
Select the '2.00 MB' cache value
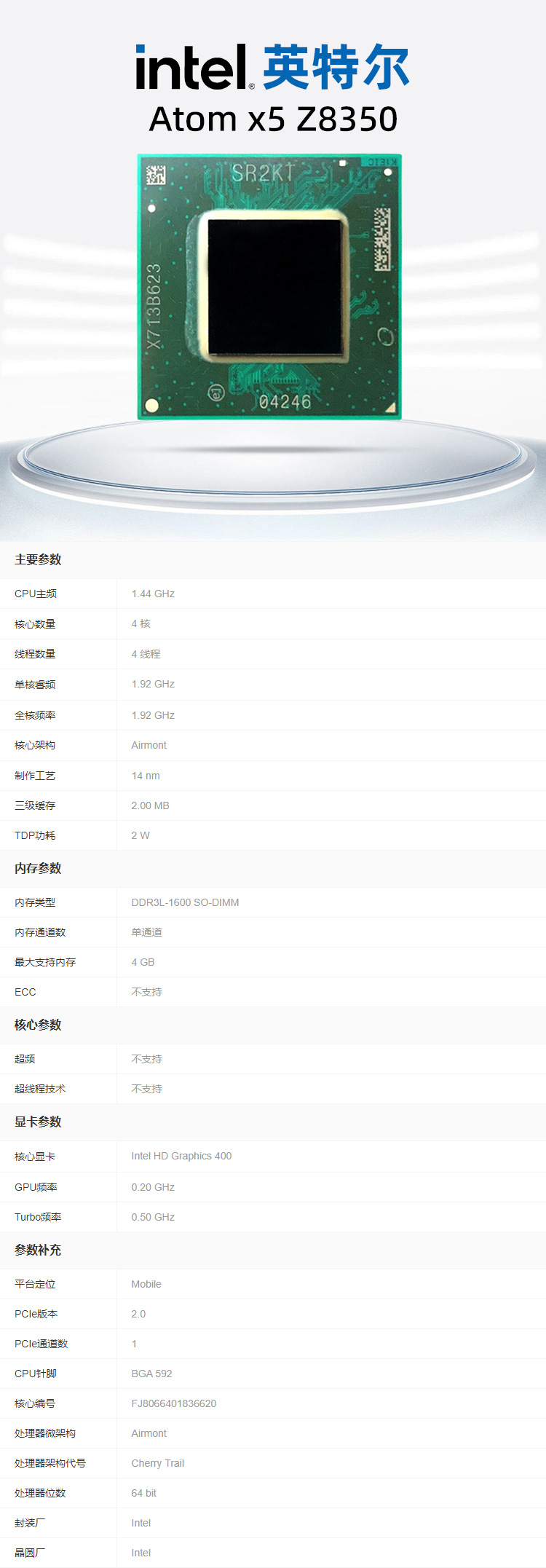(151, 805)
